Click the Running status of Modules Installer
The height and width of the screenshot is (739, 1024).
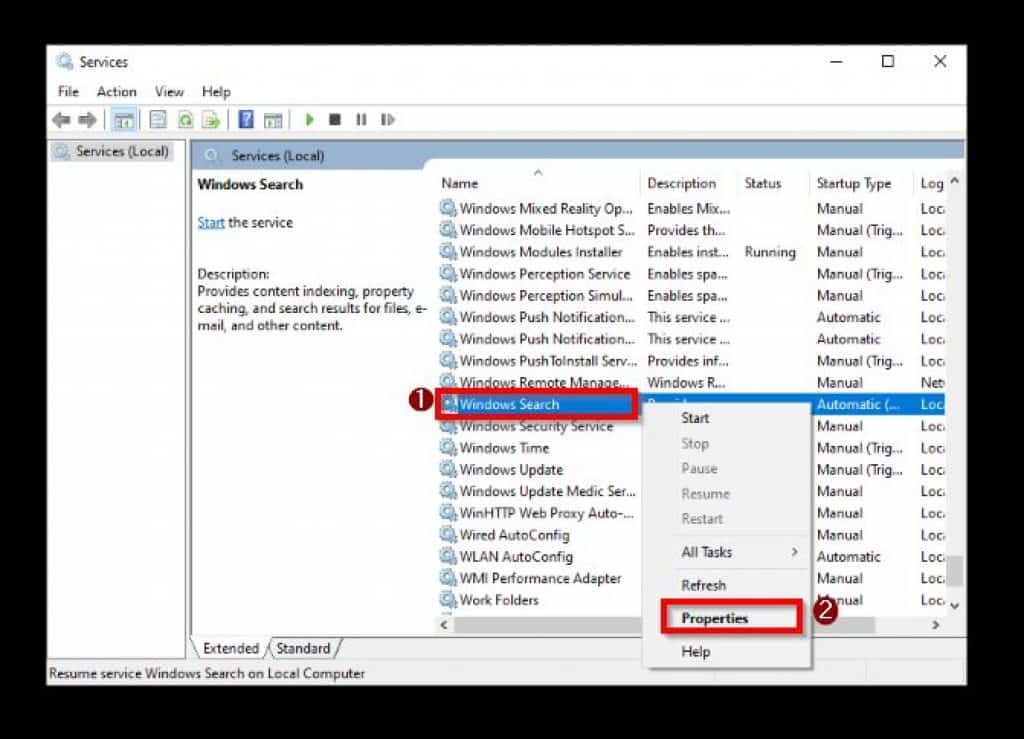point(770,252)
